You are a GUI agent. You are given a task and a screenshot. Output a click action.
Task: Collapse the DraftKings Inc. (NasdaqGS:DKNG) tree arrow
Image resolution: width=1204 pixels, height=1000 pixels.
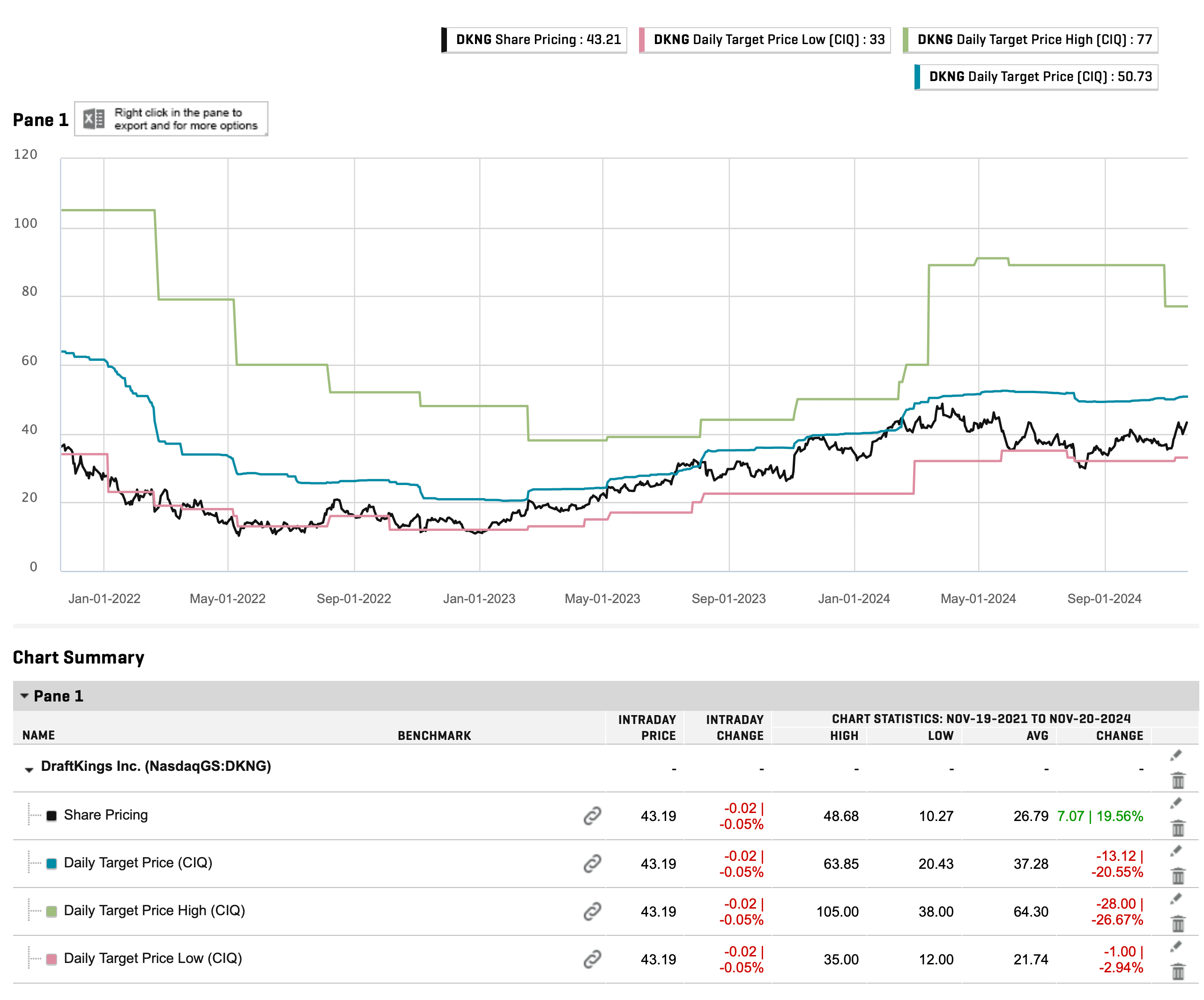pos(29,769)
